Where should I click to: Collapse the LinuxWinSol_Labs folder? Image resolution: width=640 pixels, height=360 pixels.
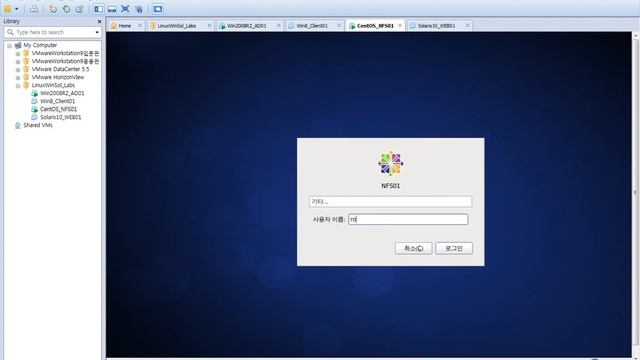pyautogui.click(x=18, y=86)
